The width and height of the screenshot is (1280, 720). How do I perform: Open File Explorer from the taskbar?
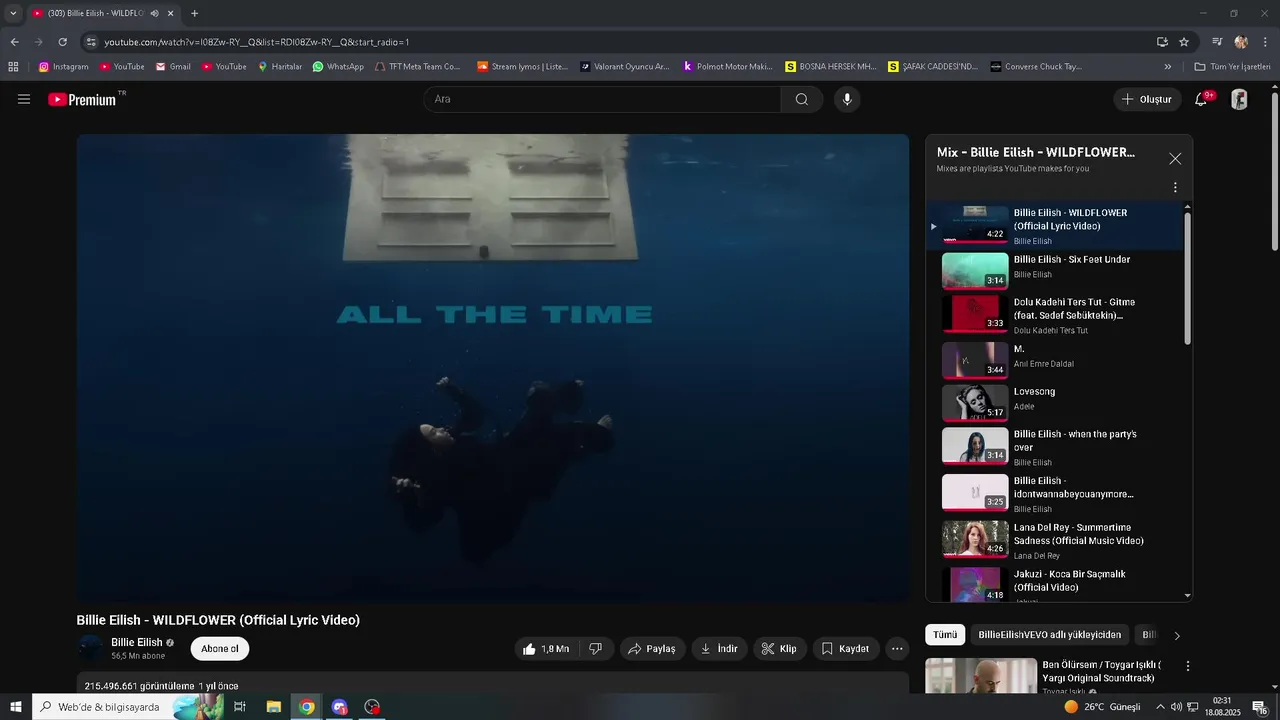[273, 707]
